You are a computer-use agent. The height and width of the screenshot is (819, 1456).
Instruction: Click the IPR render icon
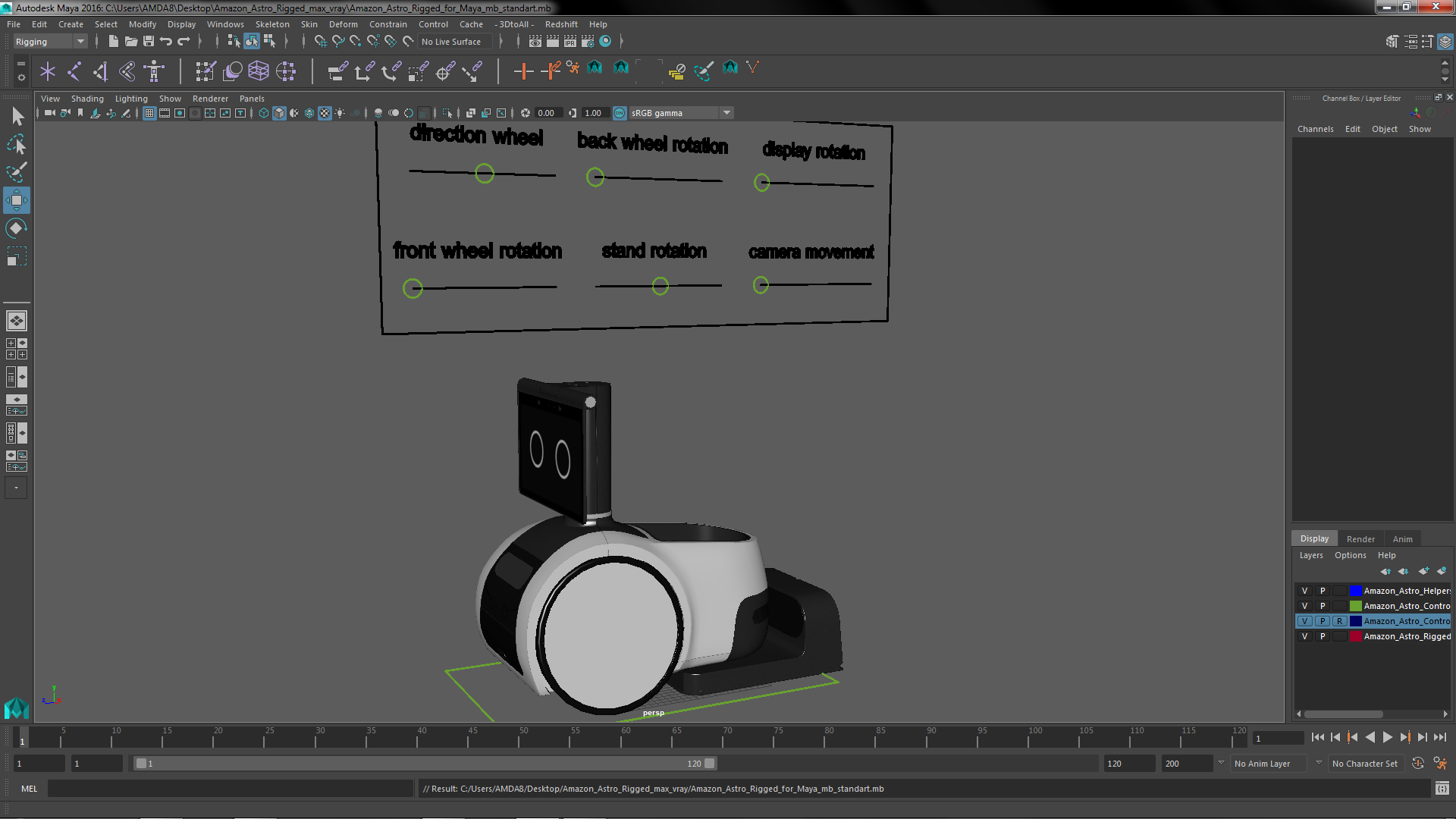tap(570, 42)
